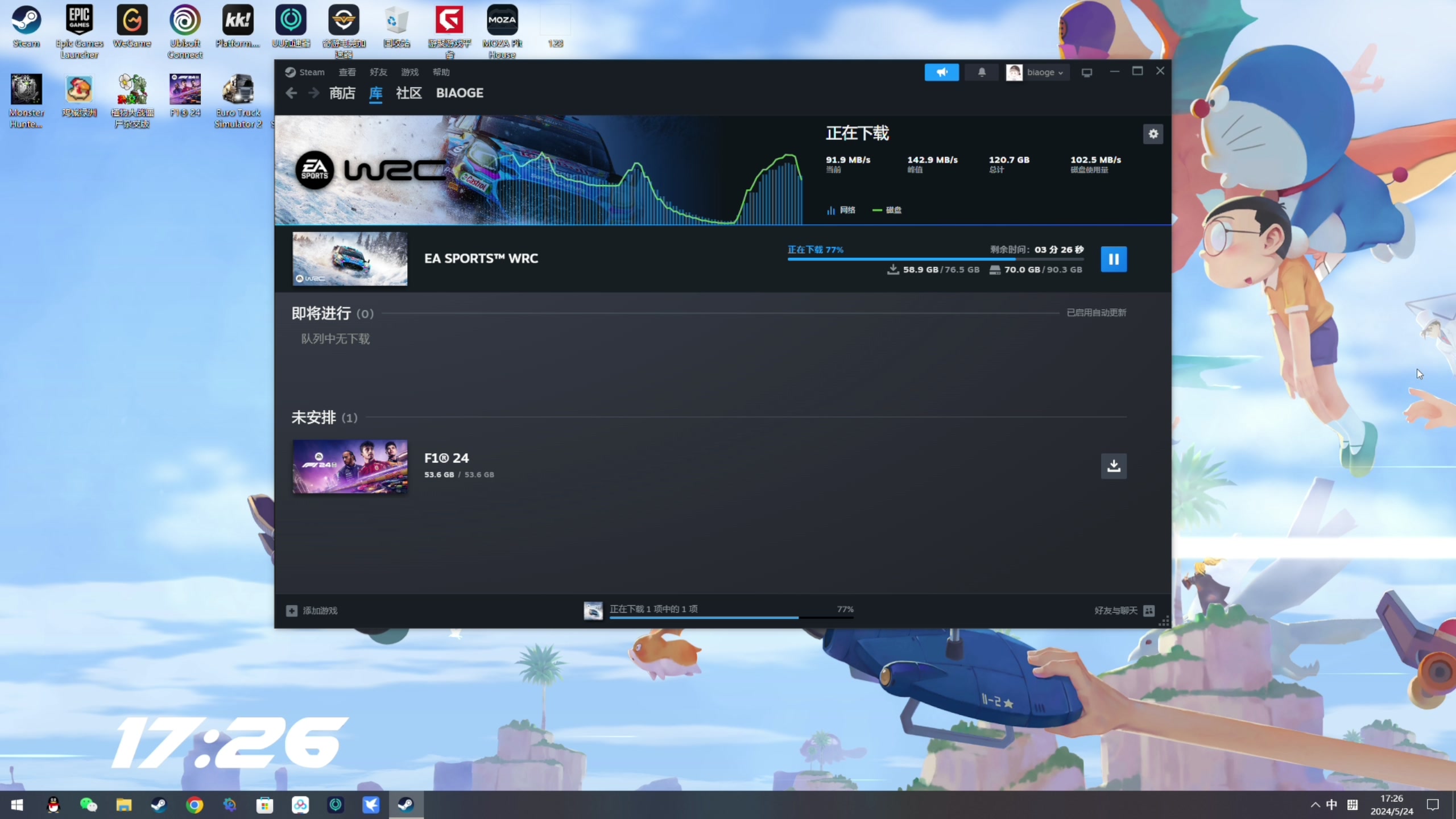Viewport: 1456px width, 819px height.
Task: Go forward with the right arrow
Action: point(313,93)
